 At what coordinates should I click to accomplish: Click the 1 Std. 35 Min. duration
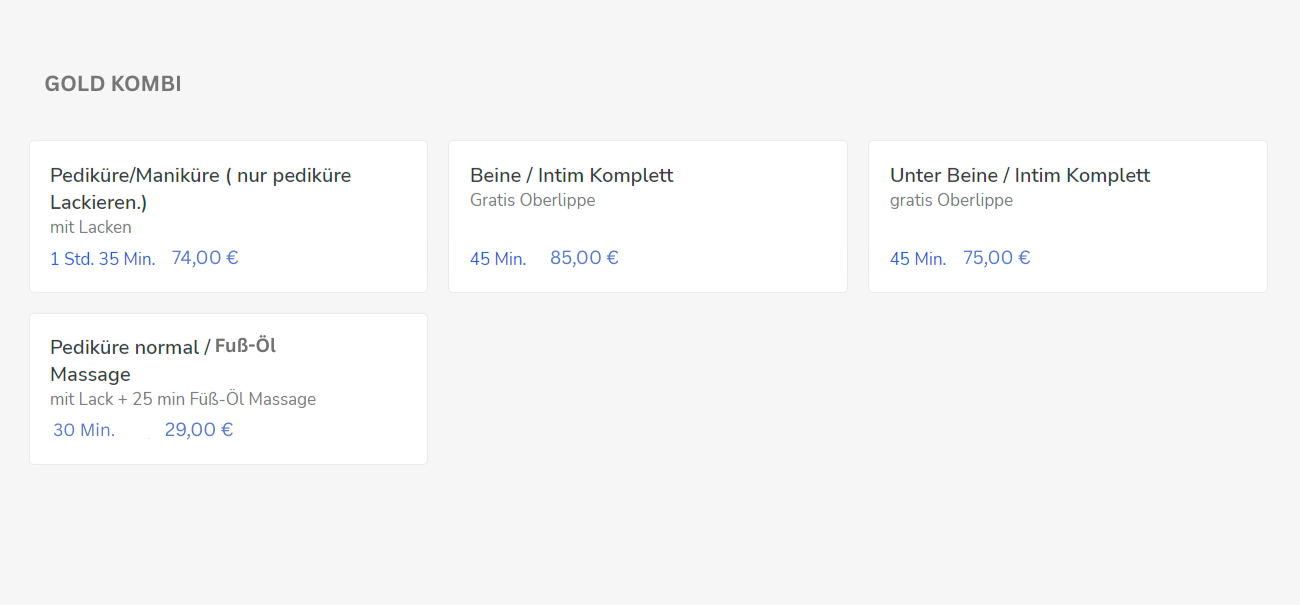click(103, 259)
